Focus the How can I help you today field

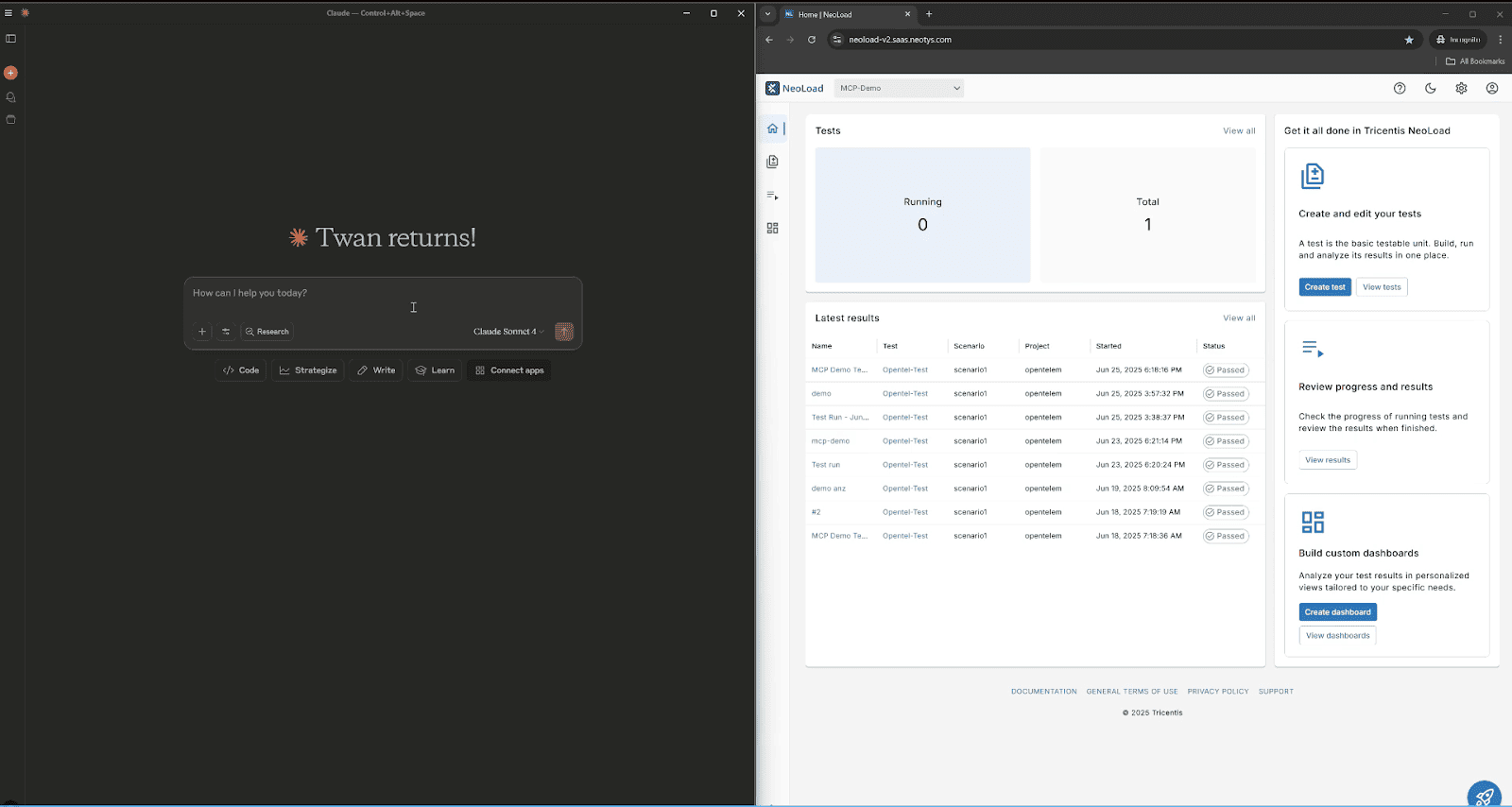click(383, 294)
